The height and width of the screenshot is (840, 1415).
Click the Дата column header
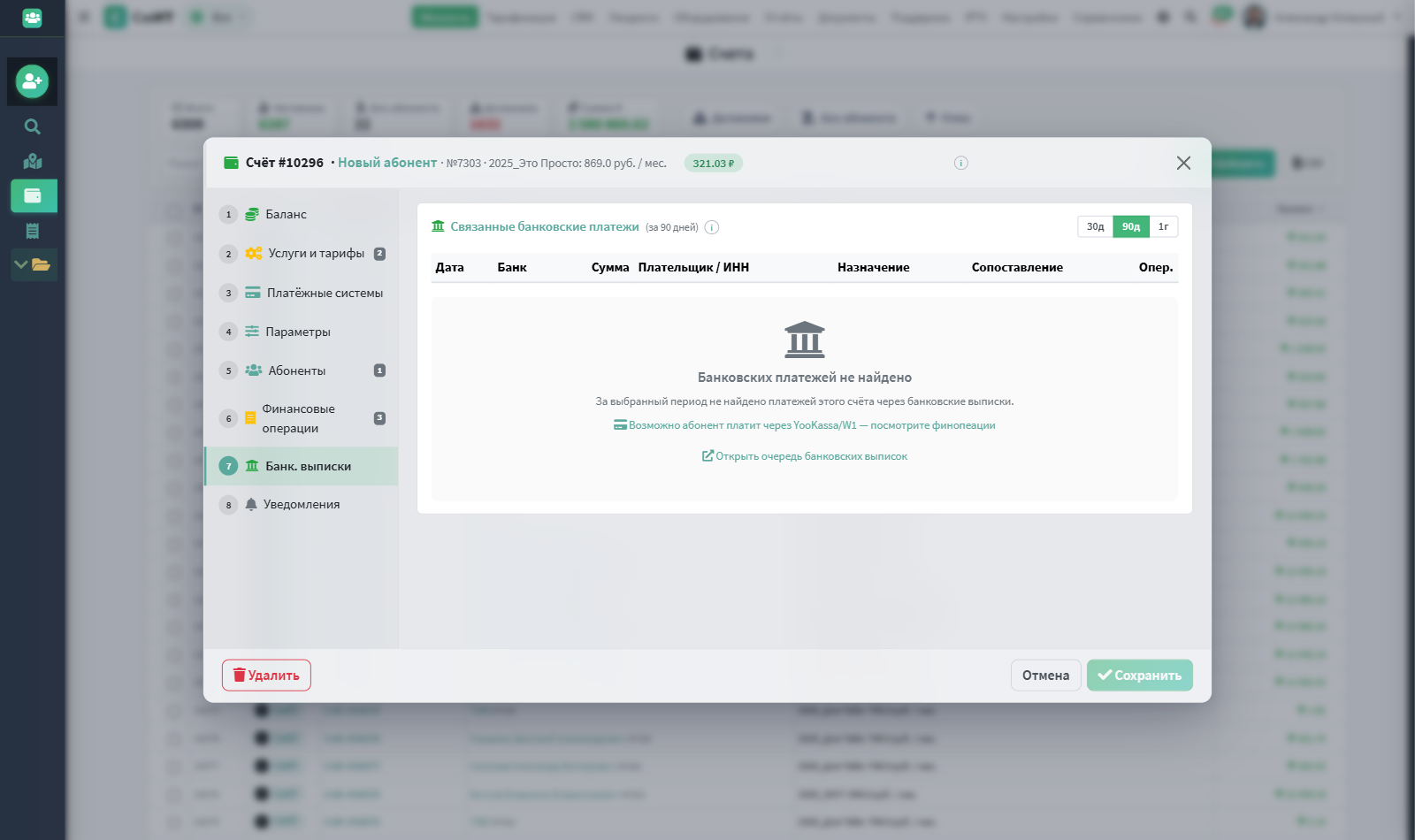[449, 267]
